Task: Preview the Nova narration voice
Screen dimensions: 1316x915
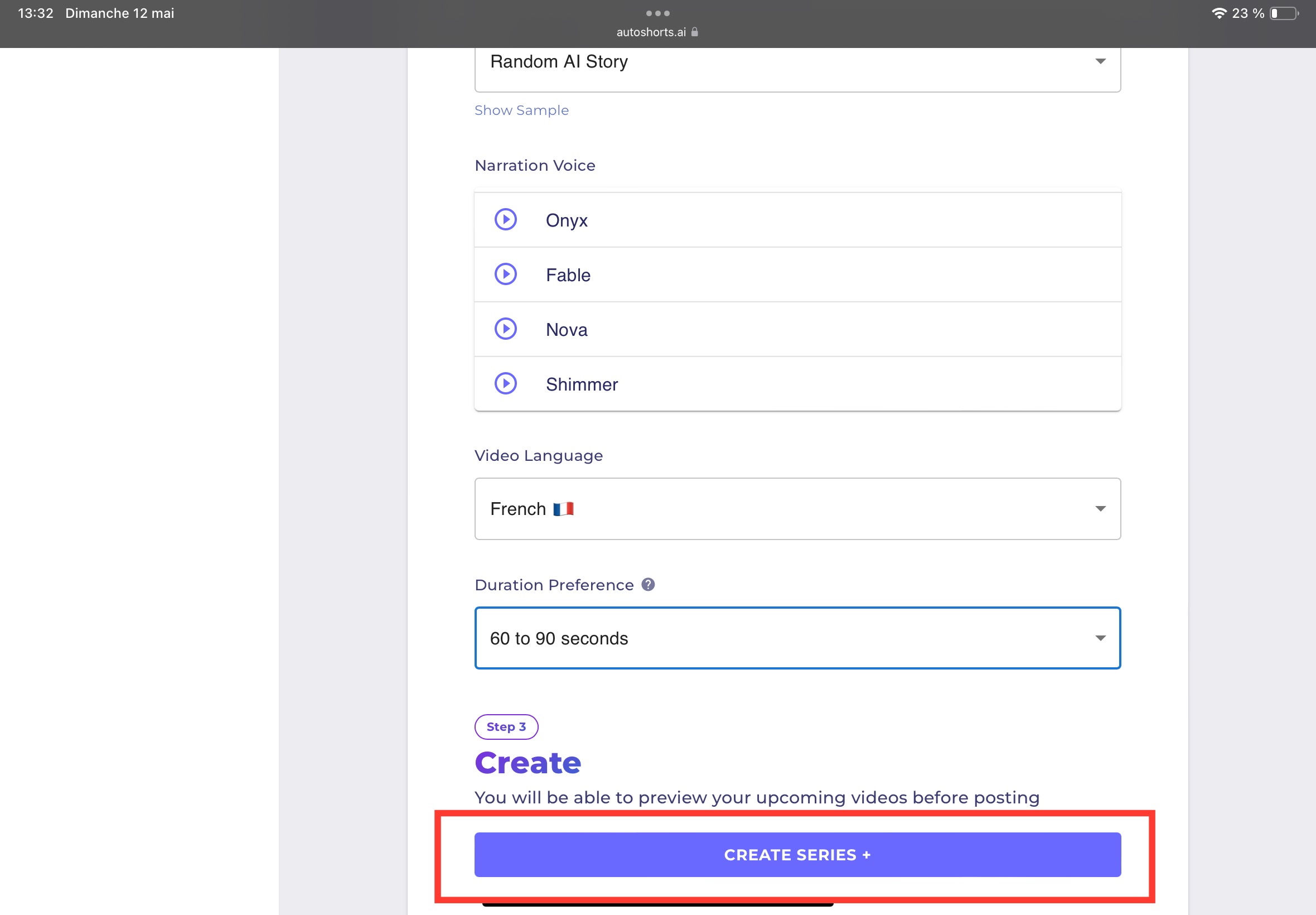Action: point(505,329)
